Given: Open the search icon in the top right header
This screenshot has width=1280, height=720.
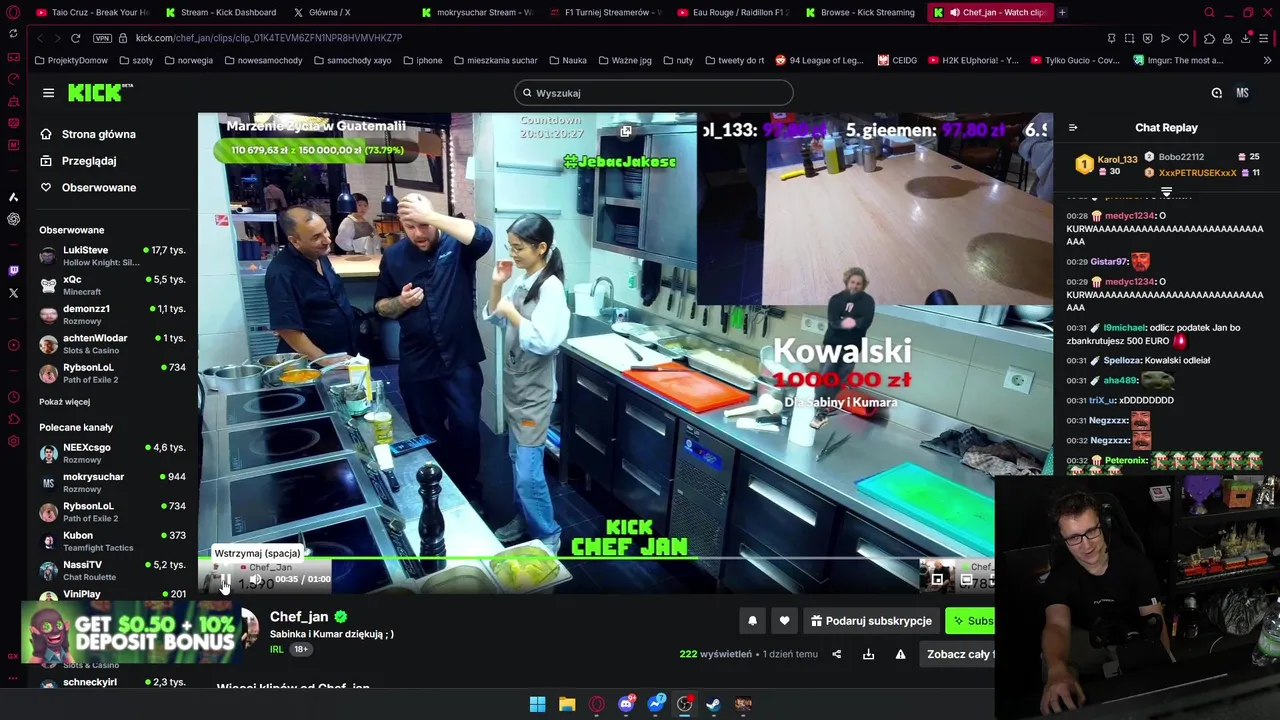Looking at the screenshot, I should [x=1217, y=93].
